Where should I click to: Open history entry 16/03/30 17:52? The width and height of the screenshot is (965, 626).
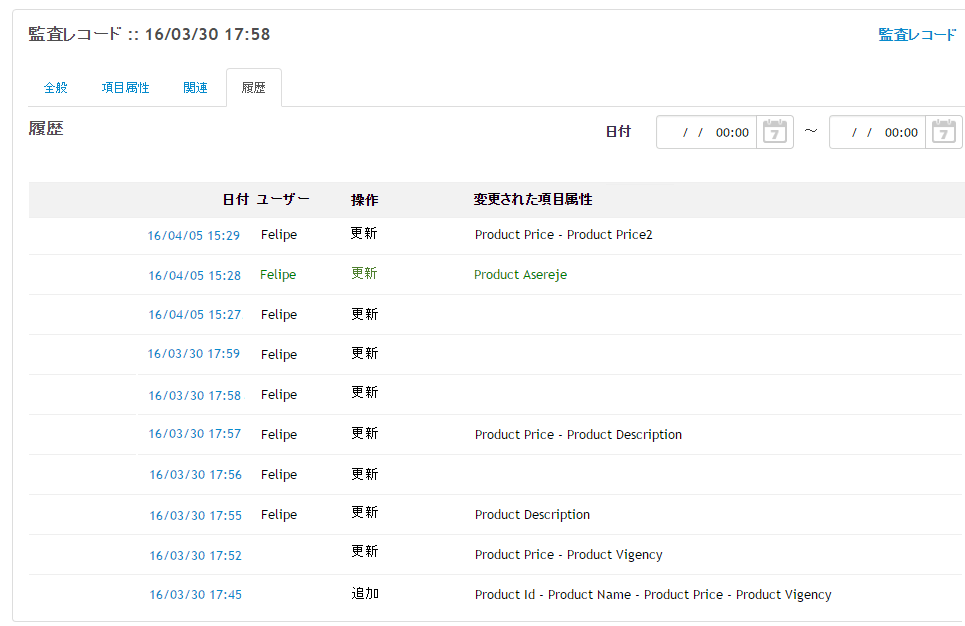pyautogui.click(x=195, y=555)
